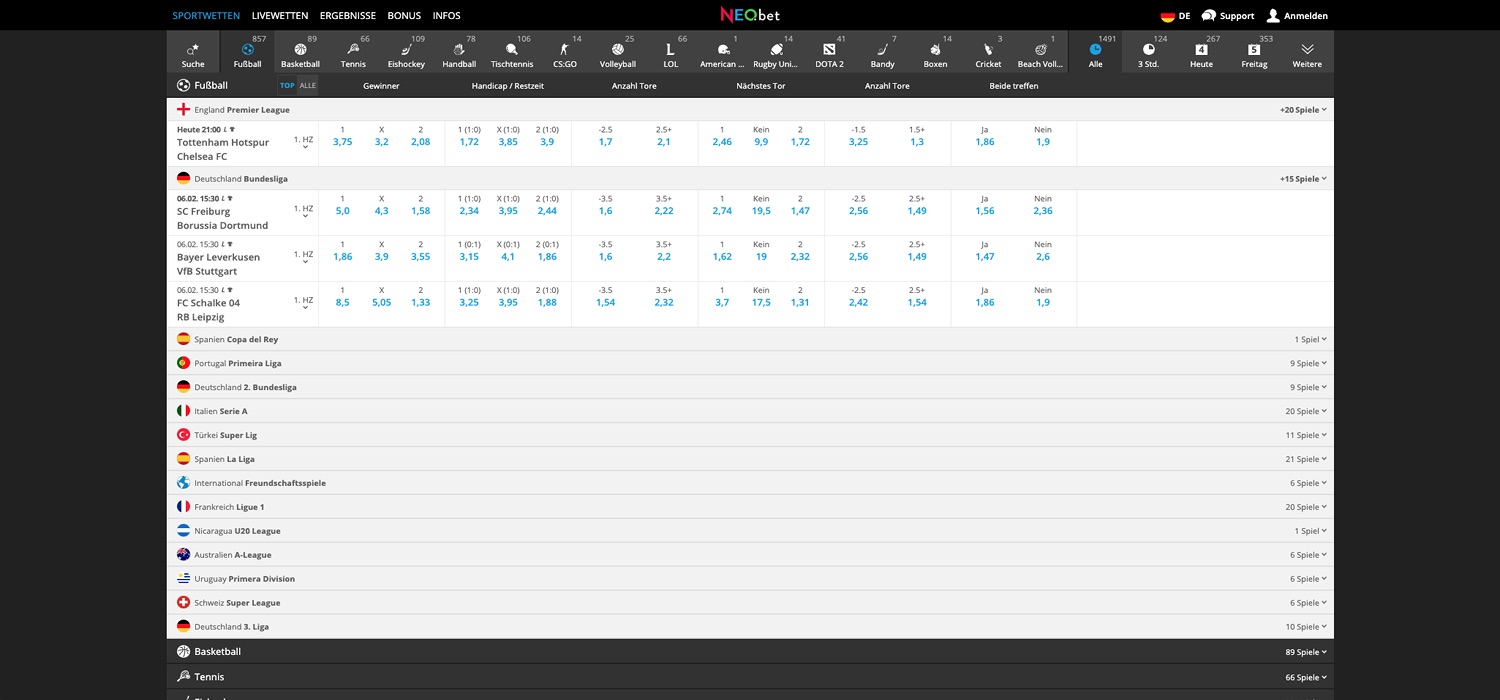This screenshot has width=1500, height=700.
Task: Select the American Football icon
Action: (x=723, y=52)
